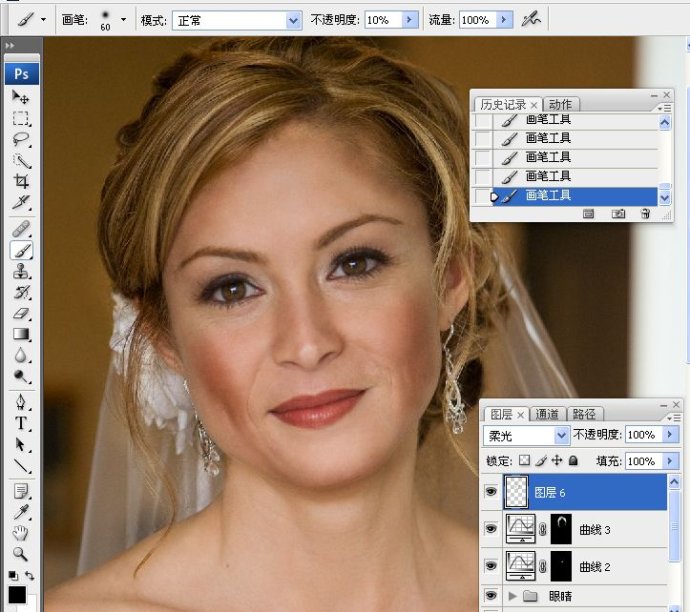
Task: Expand the 眼睛 layer group
Action: click(512, 596)
